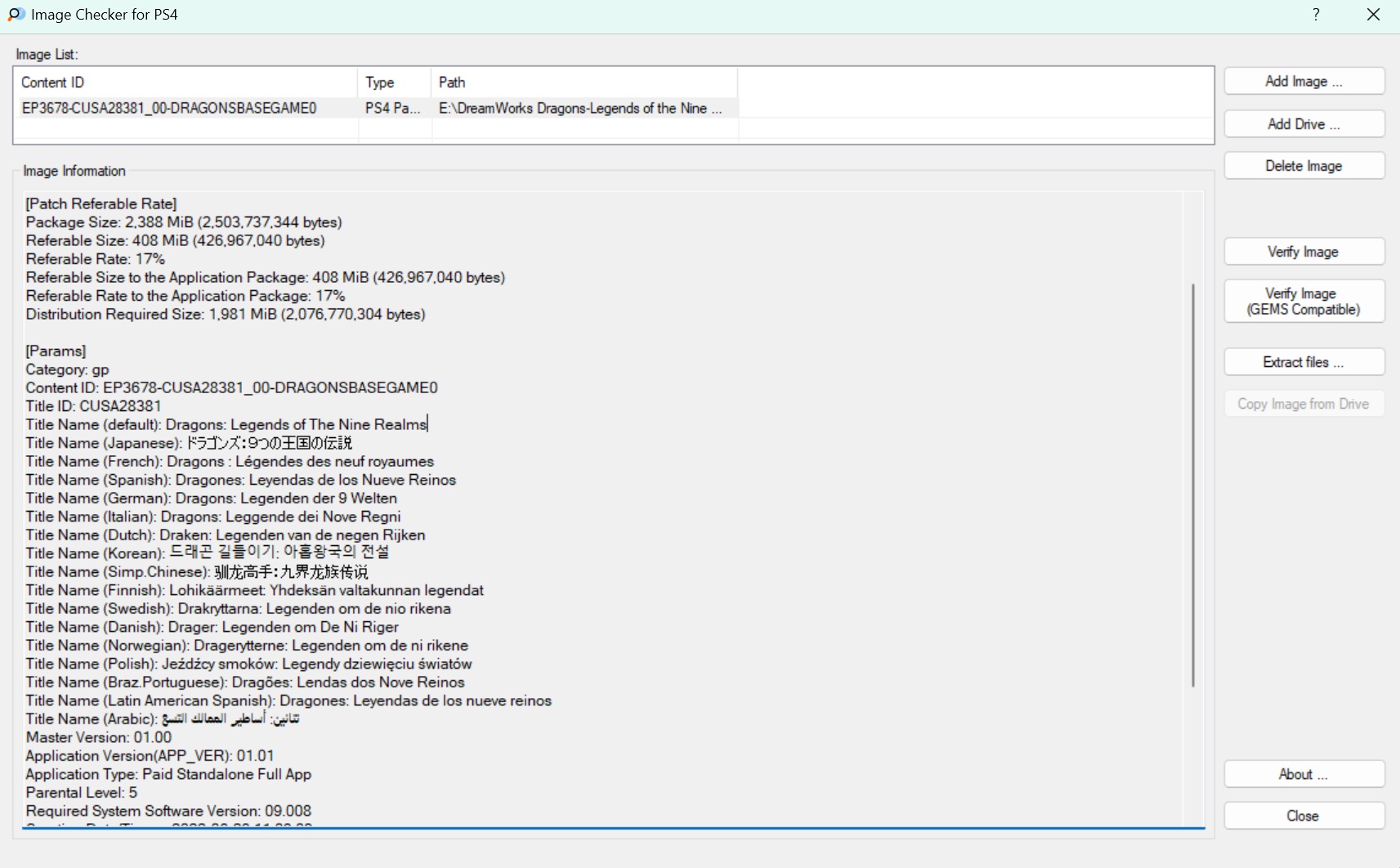This screenshot has width=1400, height=868.
Task: Click the help question mark button
Action: [1316, 15]
